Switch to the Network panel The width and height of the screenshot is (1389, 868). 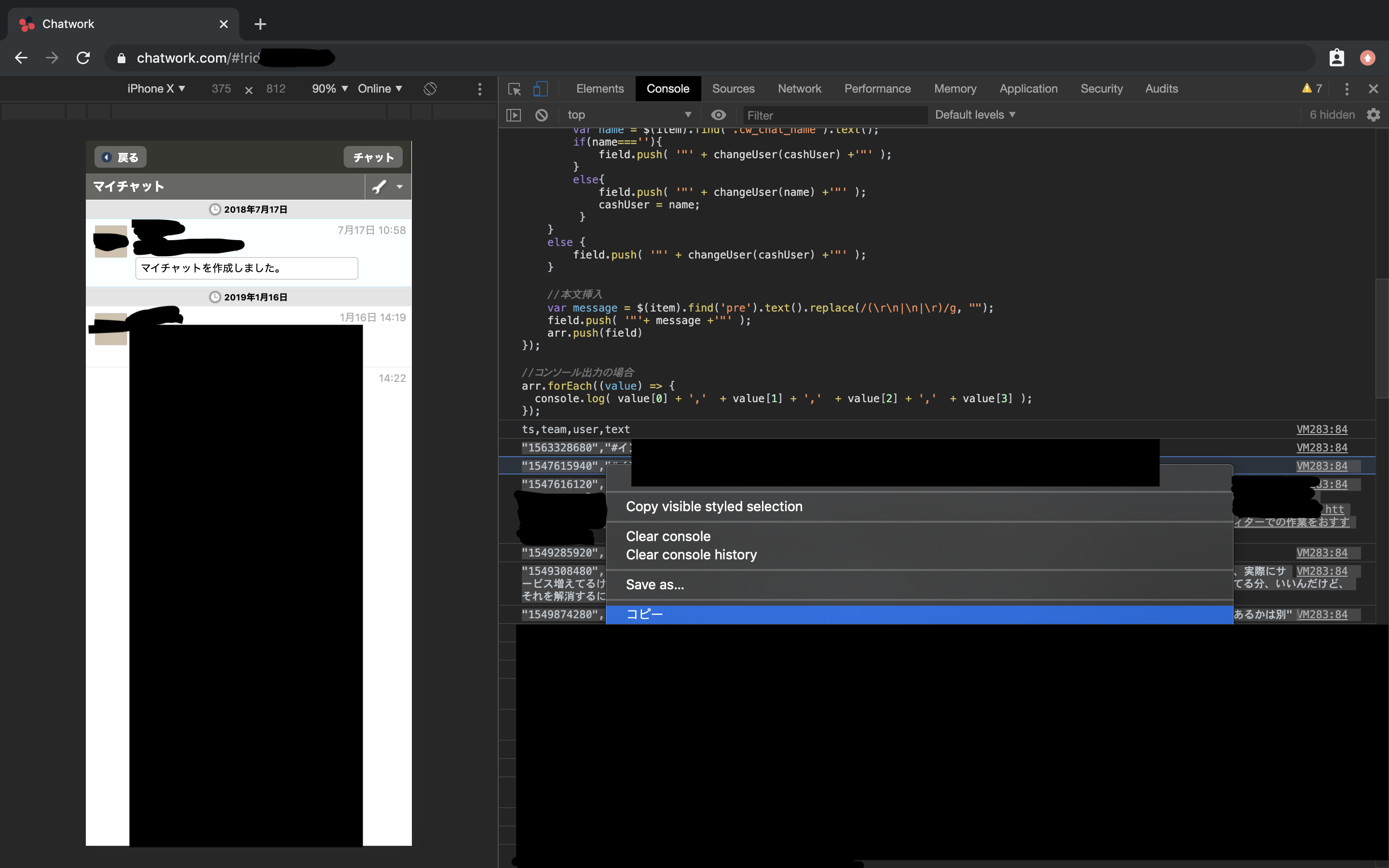(x=799, y=88)
